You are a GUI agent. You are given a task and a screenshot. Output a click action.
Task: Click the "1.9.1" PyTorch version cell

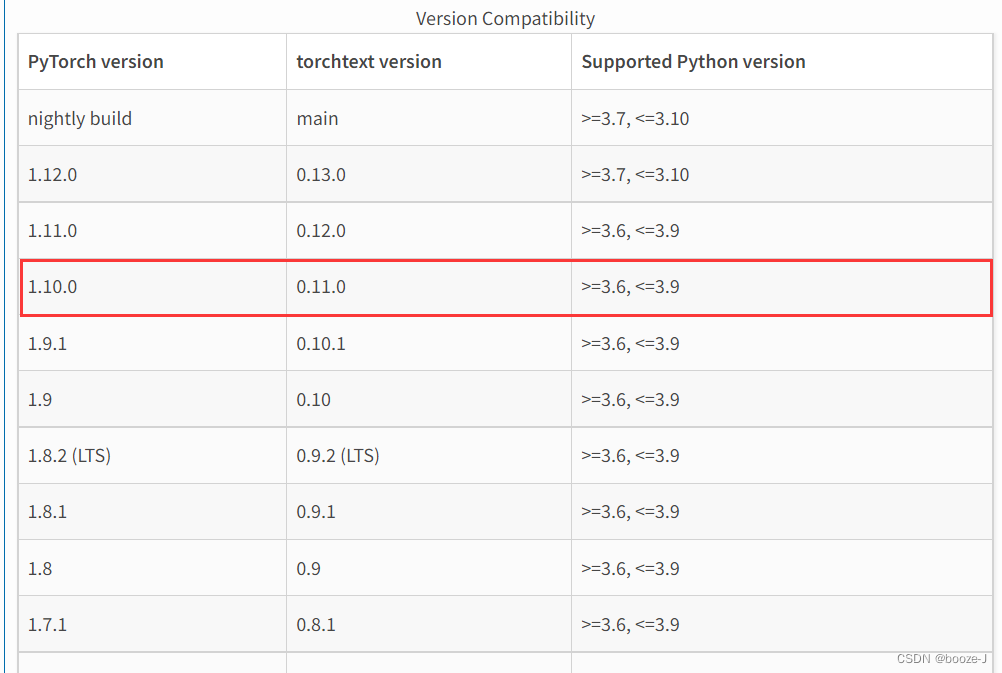coord(152,343)
